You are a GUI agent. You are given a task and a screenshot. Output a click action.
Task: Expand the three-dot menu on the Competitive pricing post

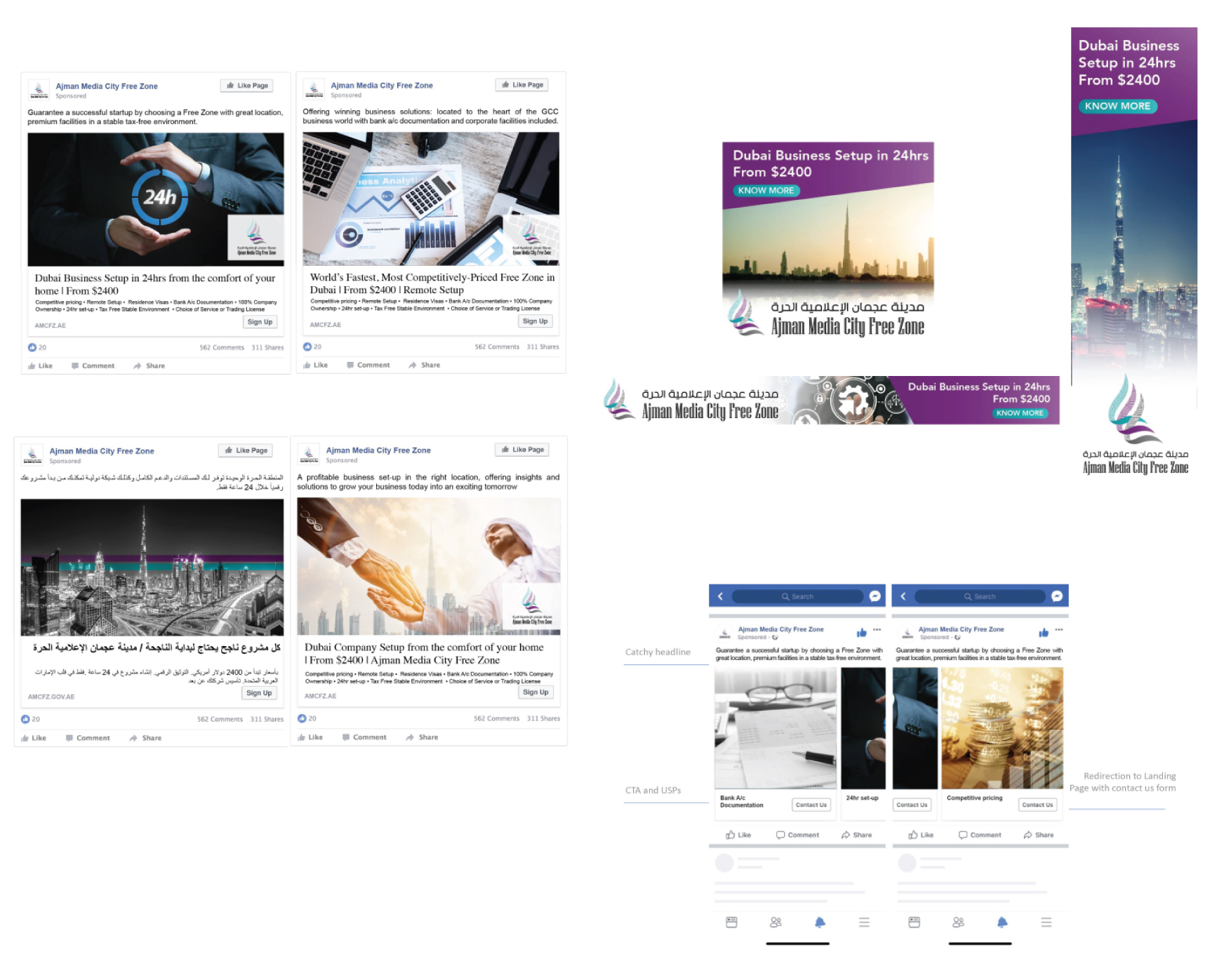pos(1058,630)
